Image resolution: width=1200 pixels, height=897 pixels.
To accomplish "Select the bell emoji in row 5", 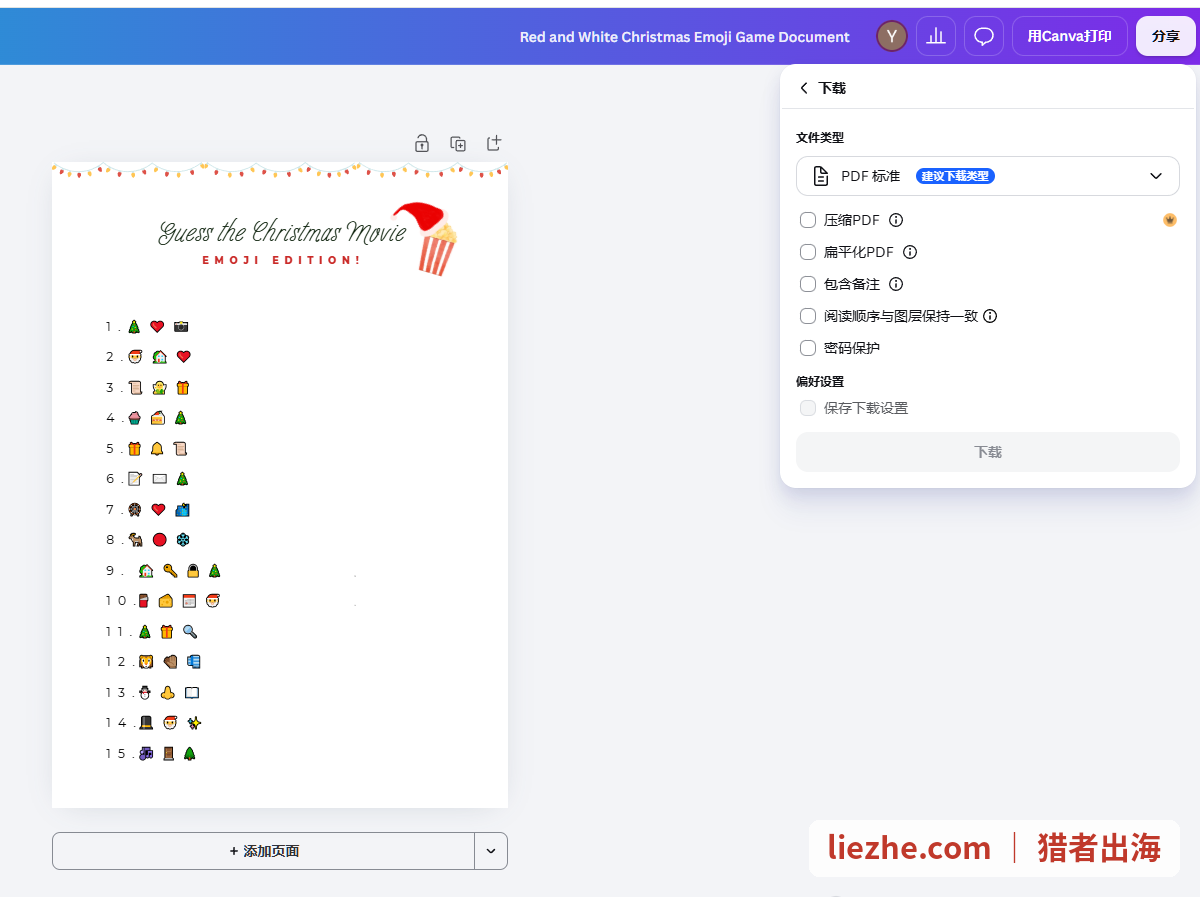I will (x=157, y=448).
